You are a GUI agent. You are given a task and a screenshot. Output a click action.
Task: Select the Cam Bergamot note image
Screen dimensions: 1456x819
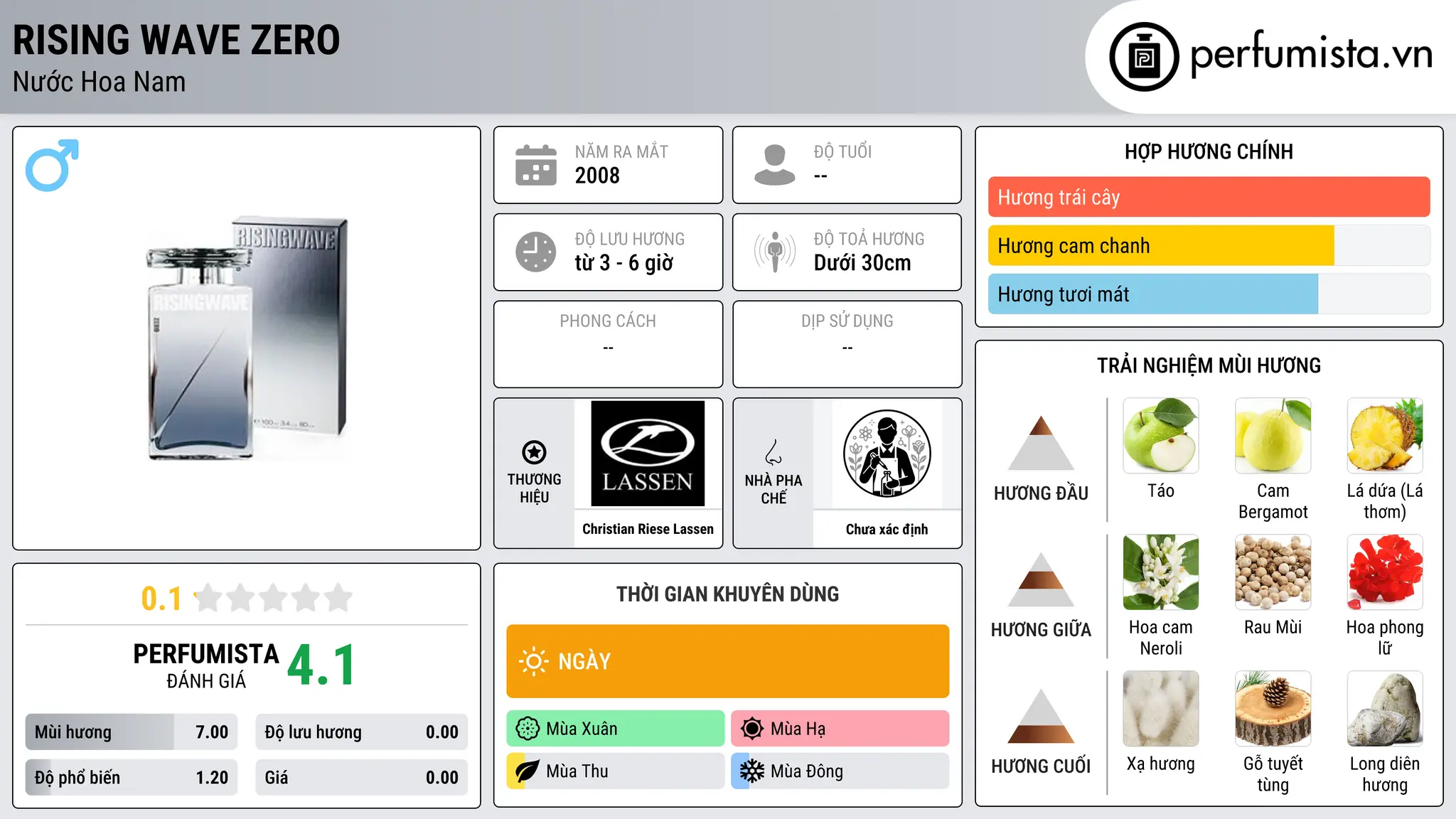[1273, 436]
